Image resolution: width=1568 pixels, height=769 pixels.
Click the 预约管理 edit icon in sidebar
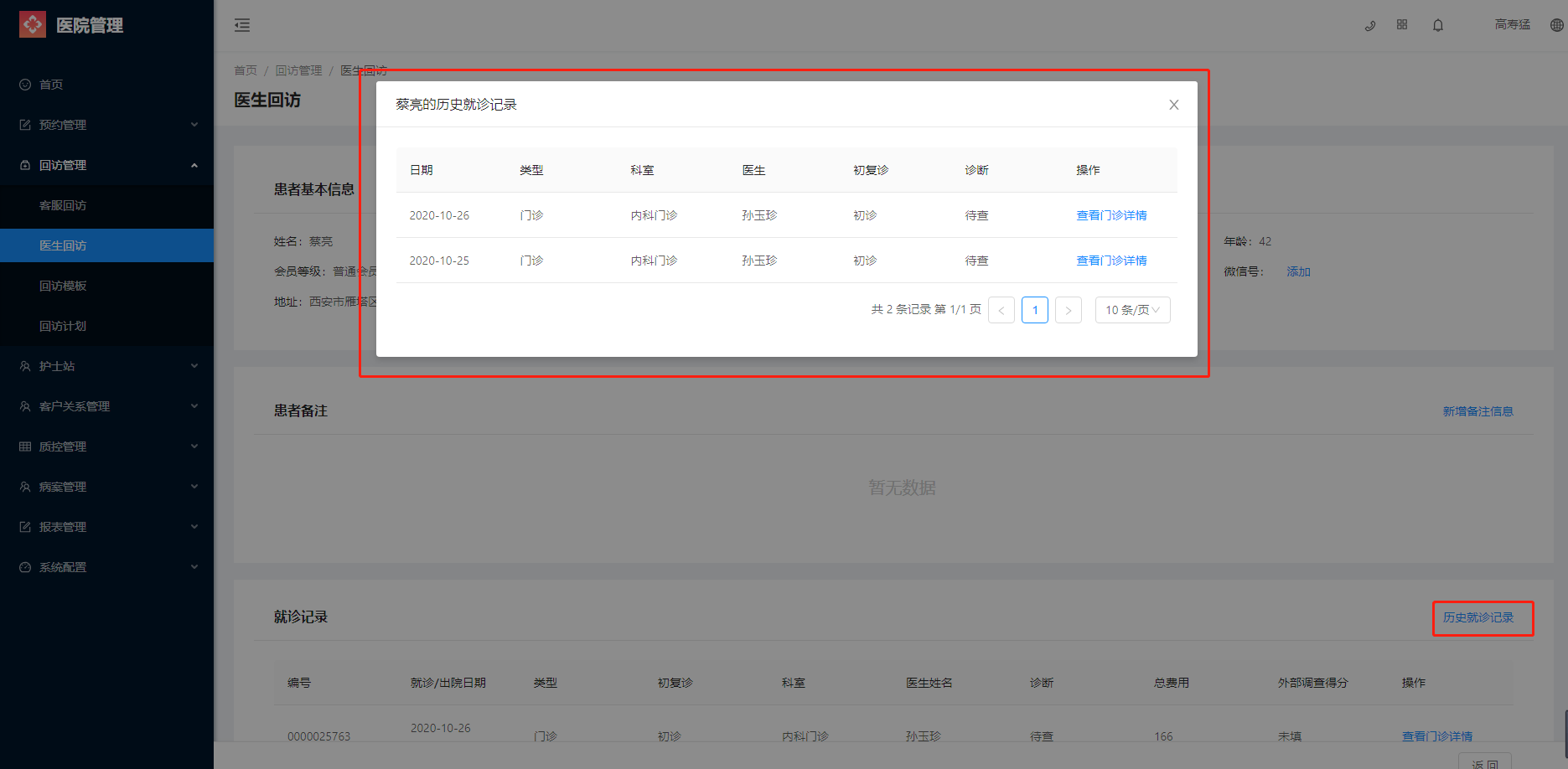coord(25,125)
